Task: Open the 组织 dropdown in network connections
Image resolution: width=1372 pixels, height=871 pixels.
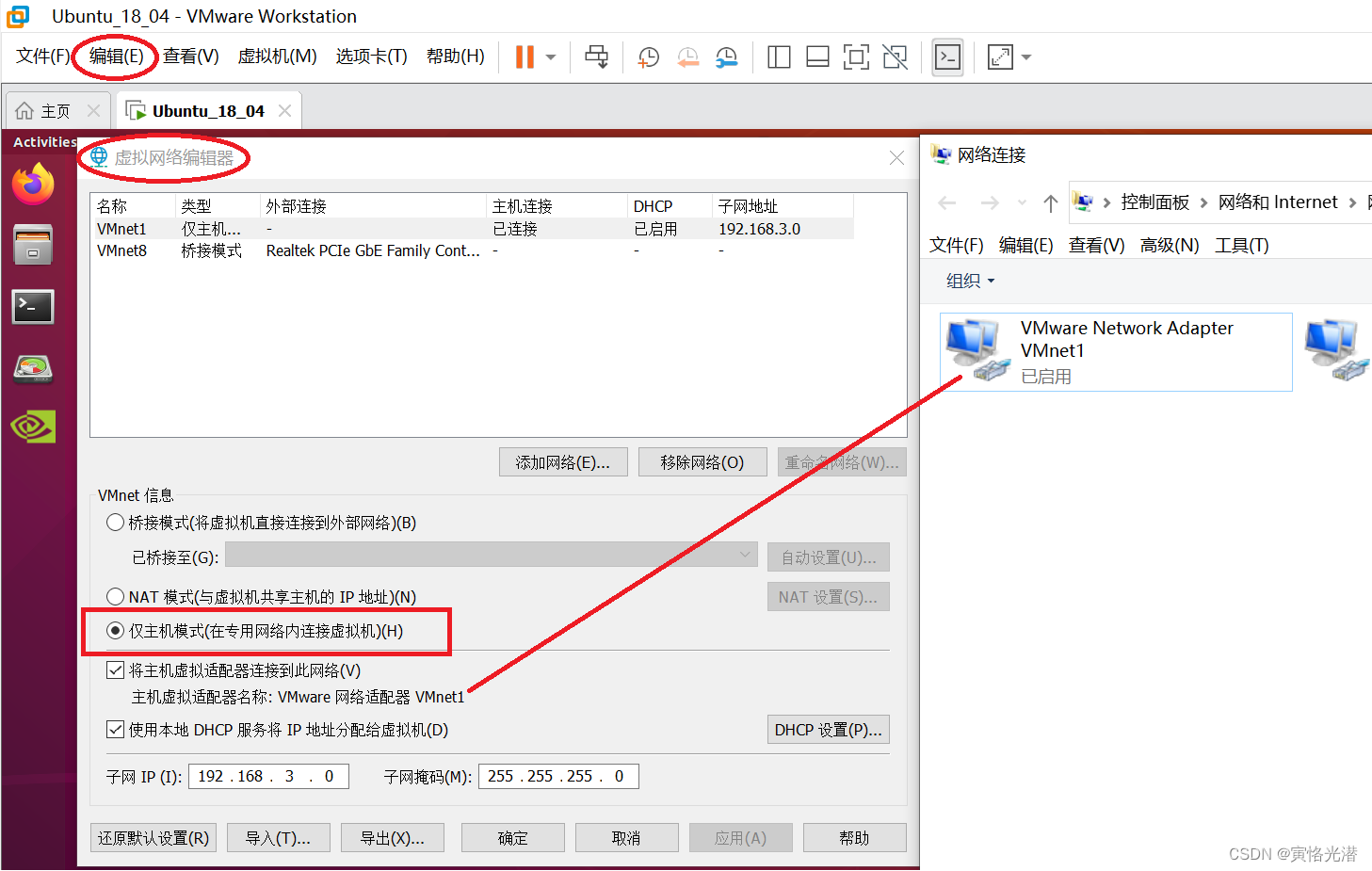Action: (x=970, y=282)
